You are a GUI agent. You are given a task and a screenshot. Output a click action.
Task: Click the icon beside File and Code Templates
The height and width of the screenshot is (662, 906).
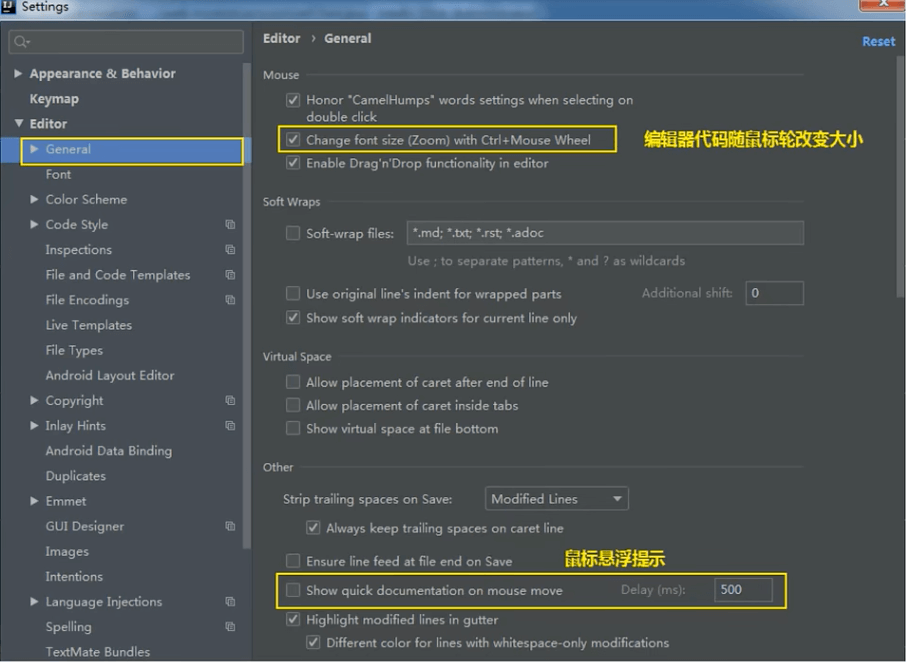click(x=230, y=275)
